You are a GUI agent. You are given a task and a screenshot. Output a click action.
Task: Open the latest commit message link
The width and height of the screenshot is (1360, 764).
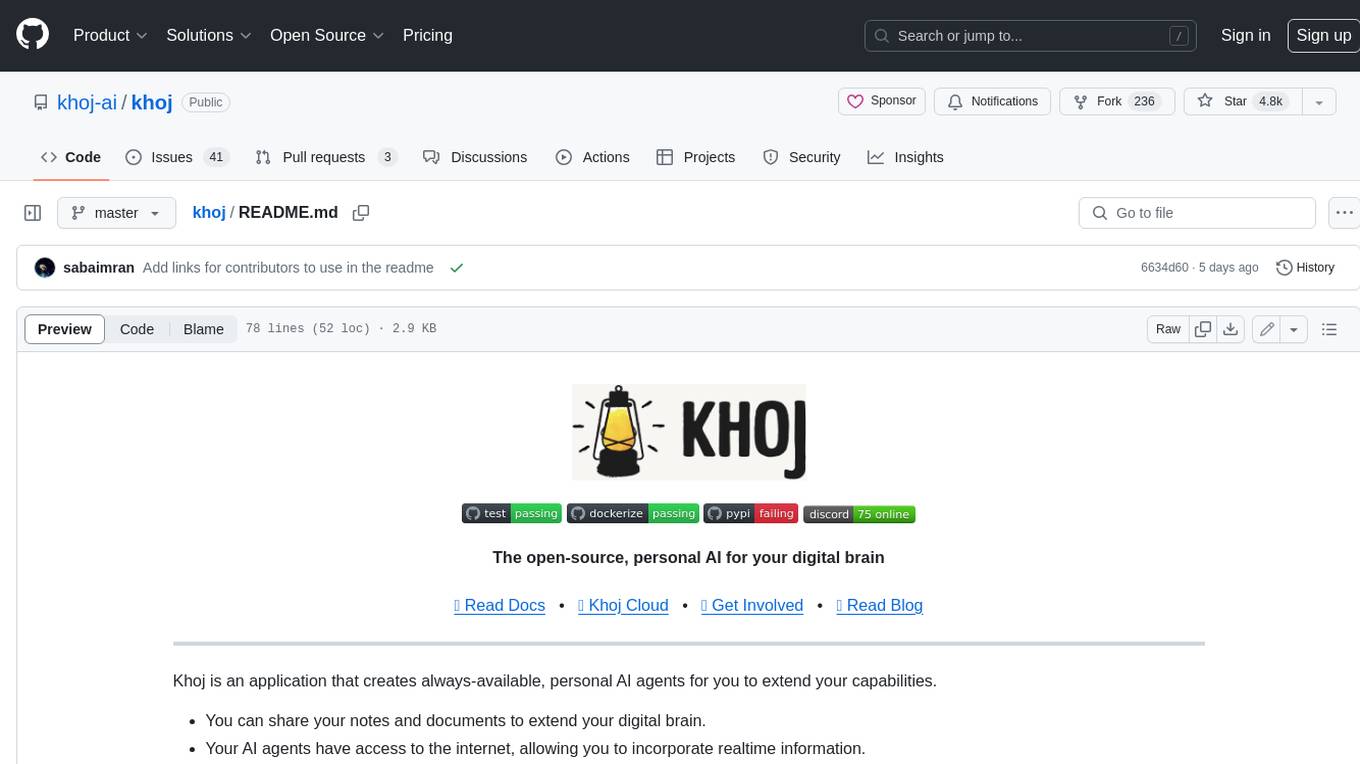(x=288, y=268)
